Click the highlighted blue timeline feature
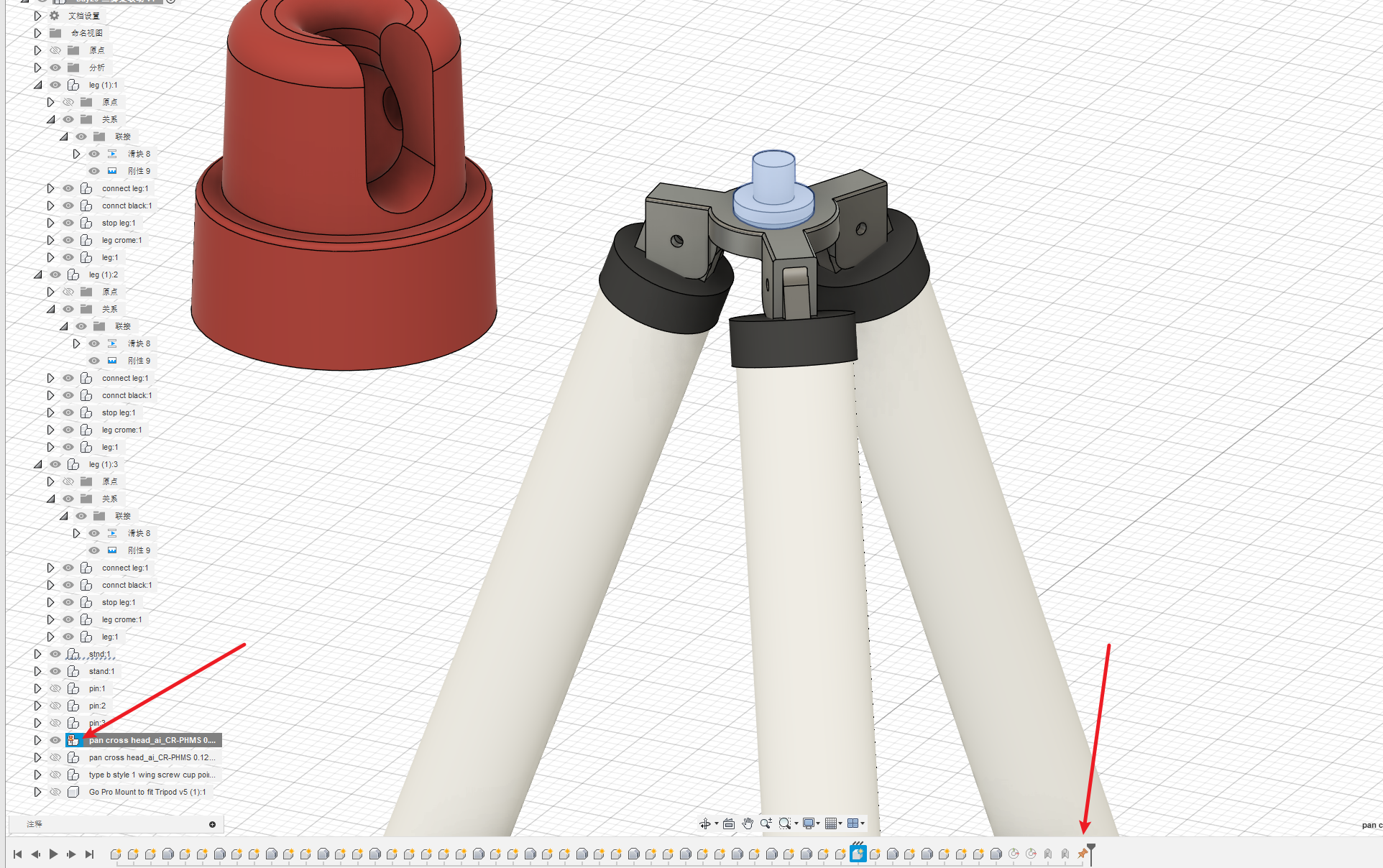Viewport: 1383px width, 868px height. (858, 854)
